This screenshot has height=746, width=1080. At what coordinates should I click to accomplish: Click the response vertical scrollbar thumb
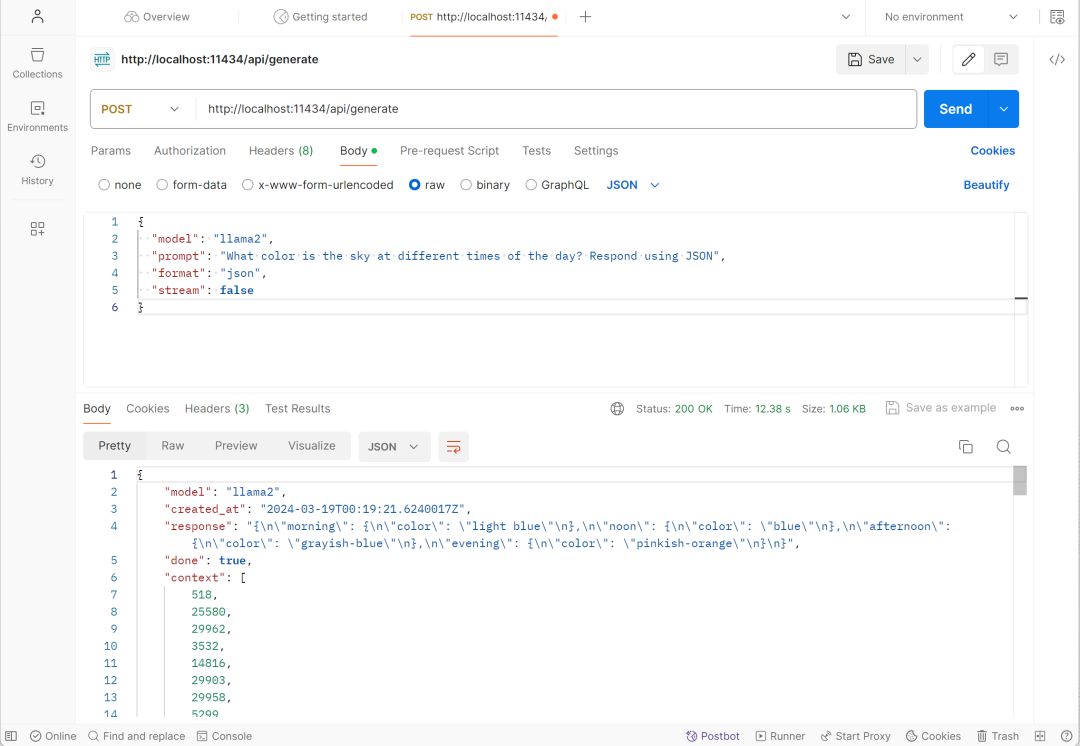pos(1020,480)
